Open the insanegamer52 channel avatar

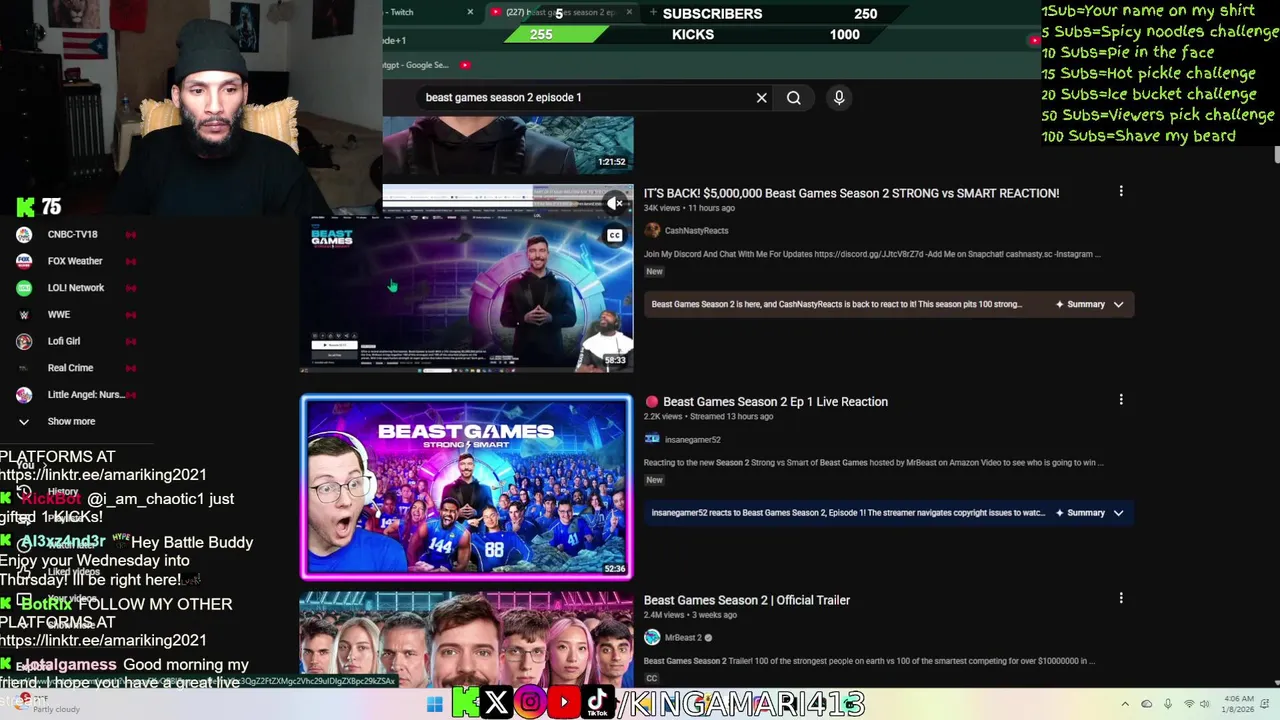point(652,439)
